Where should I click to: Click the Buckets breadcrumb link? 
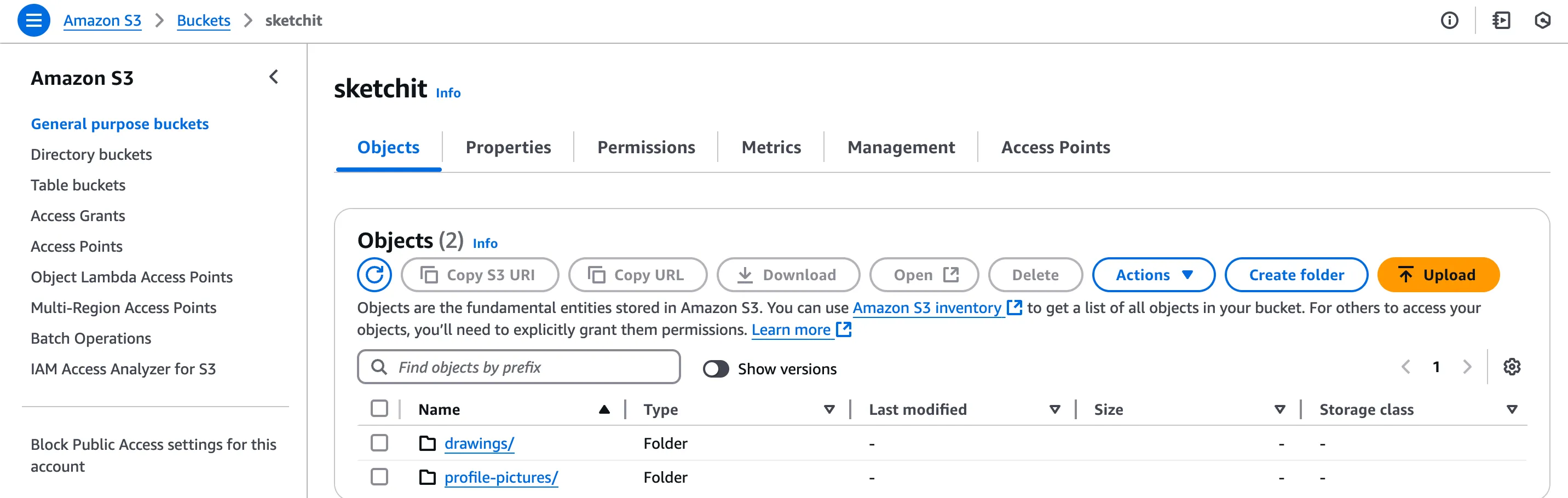(x=203, y=21)
